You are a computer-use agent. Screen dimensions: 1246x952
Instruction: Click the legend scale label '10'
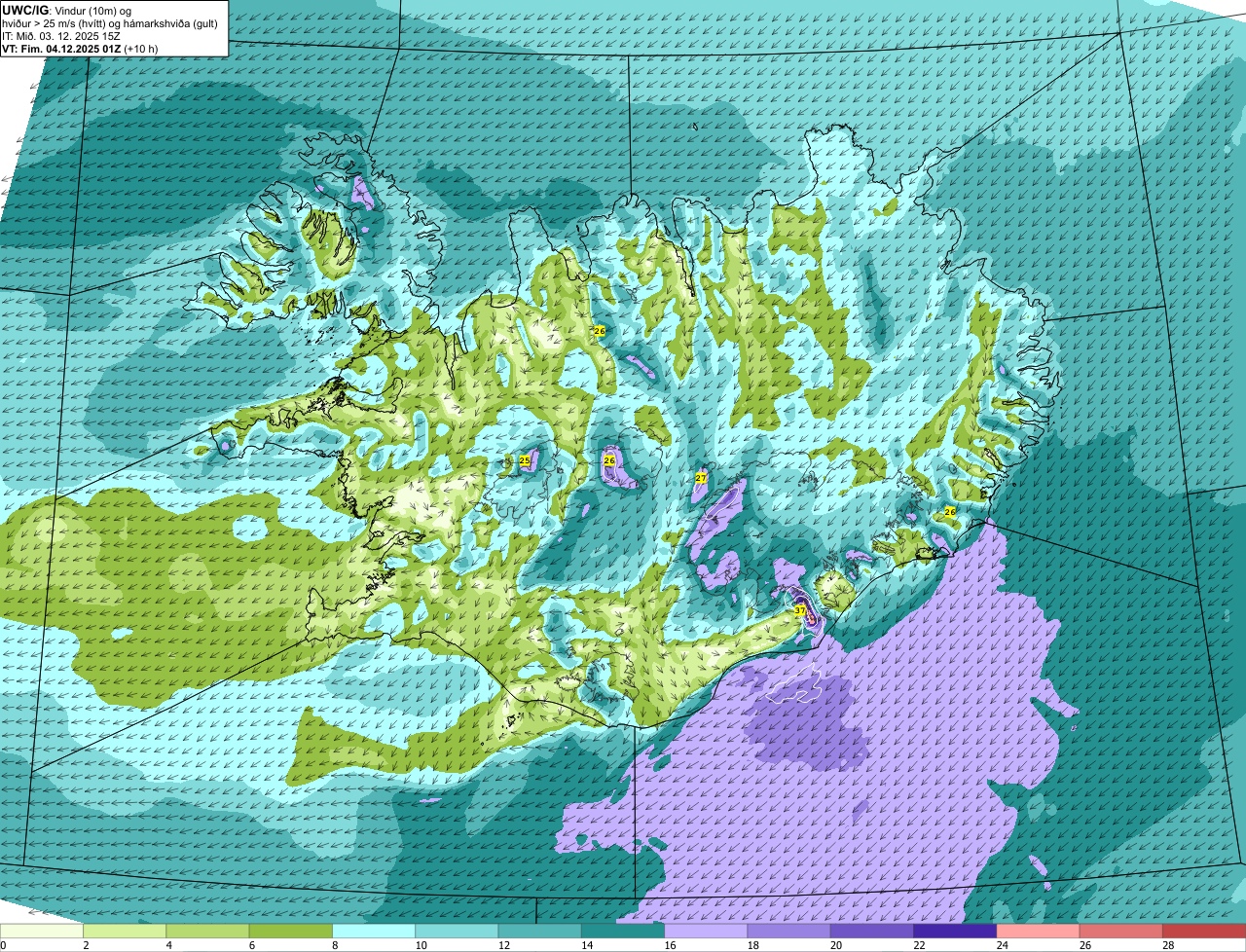click(420, 945)
